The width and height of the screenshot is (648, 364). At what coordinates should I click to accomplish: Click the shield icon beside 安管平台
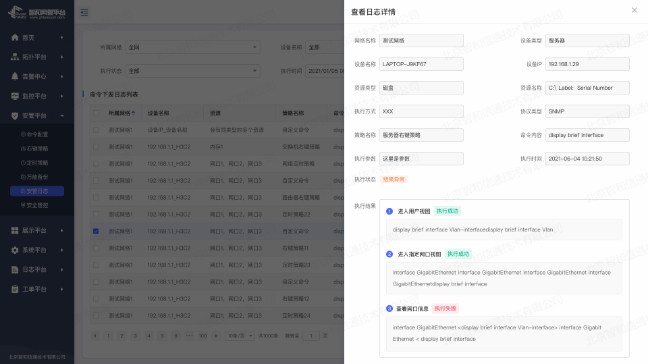coord(15,116)
